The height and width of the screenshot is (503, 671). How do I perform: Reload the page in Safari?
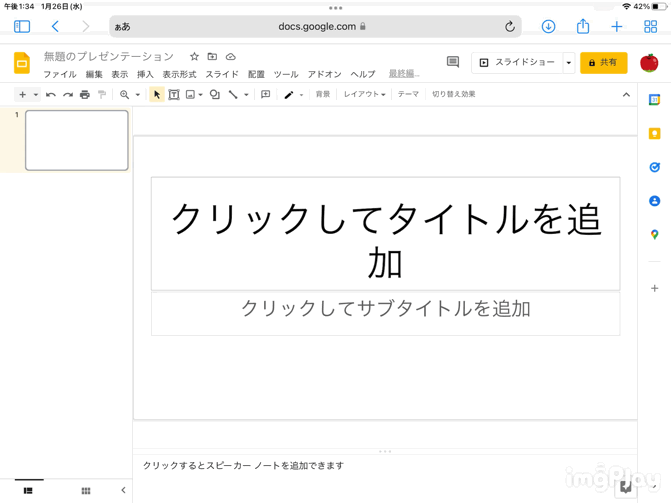509,27
